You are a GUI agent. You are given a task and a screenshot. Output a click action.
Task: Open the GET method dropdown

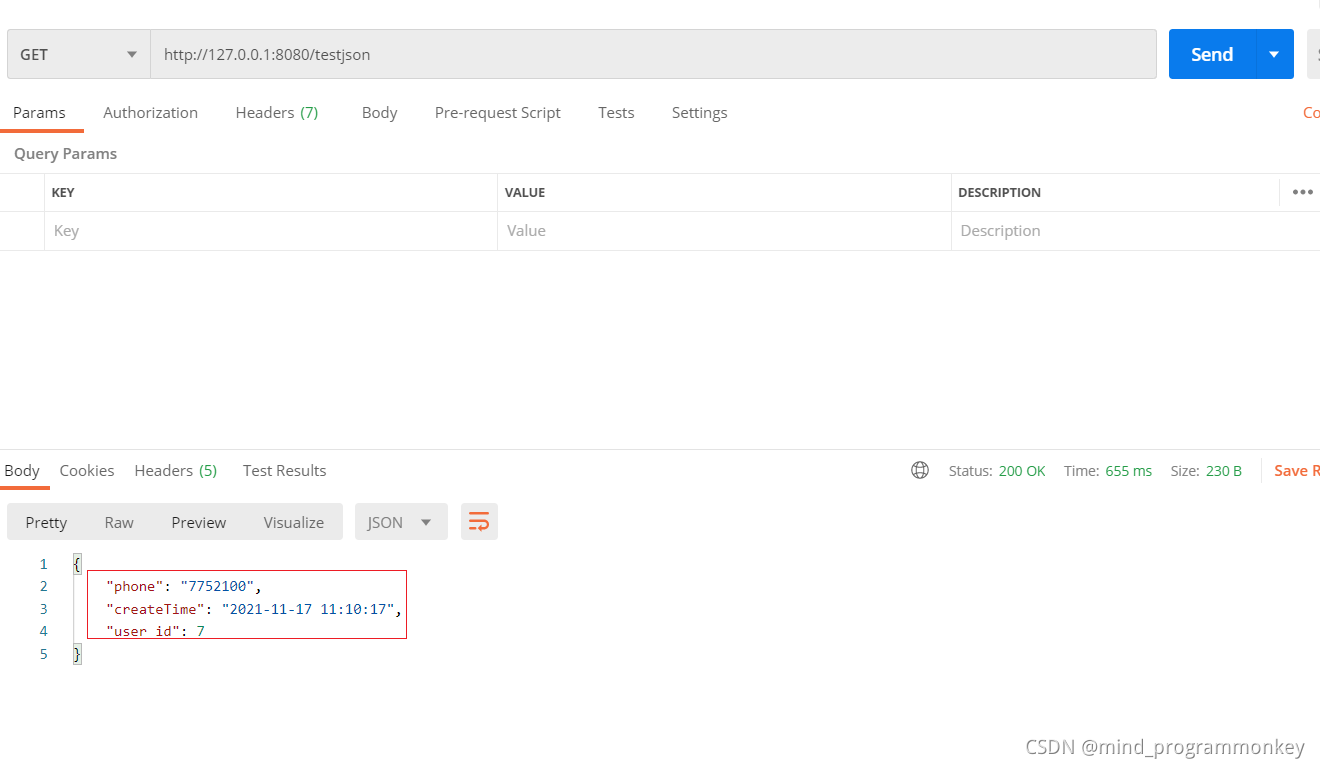pyautogui.click(x=78, y=54)
